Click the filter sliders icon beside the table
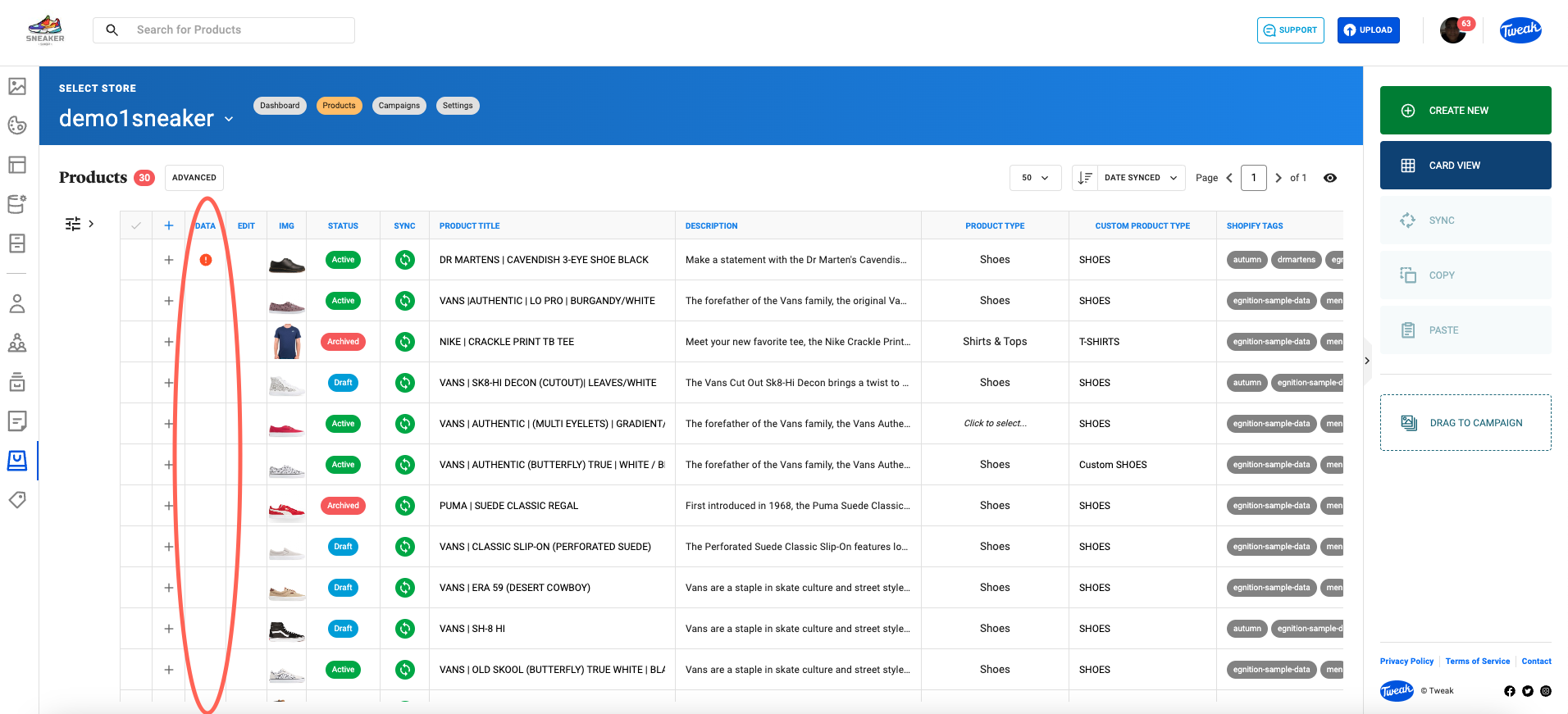 click(73, 224)
